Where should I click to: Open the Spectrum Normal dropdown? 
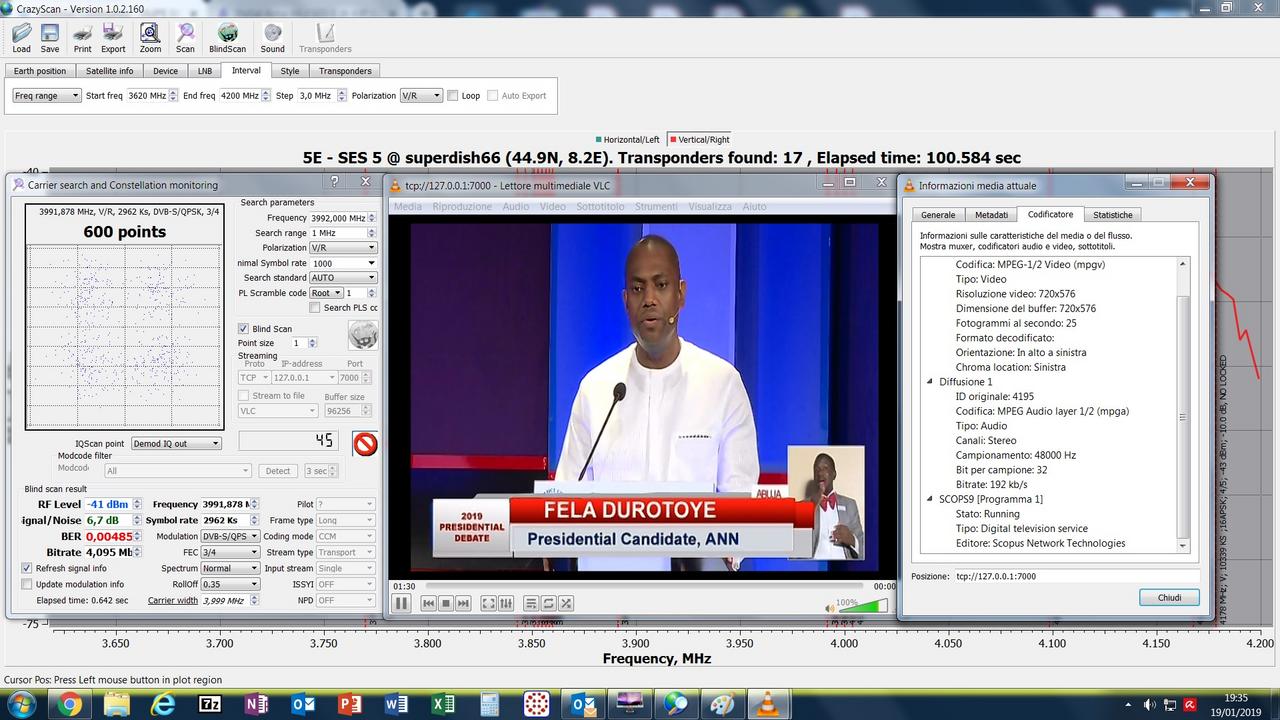click(x=229, y=568)
